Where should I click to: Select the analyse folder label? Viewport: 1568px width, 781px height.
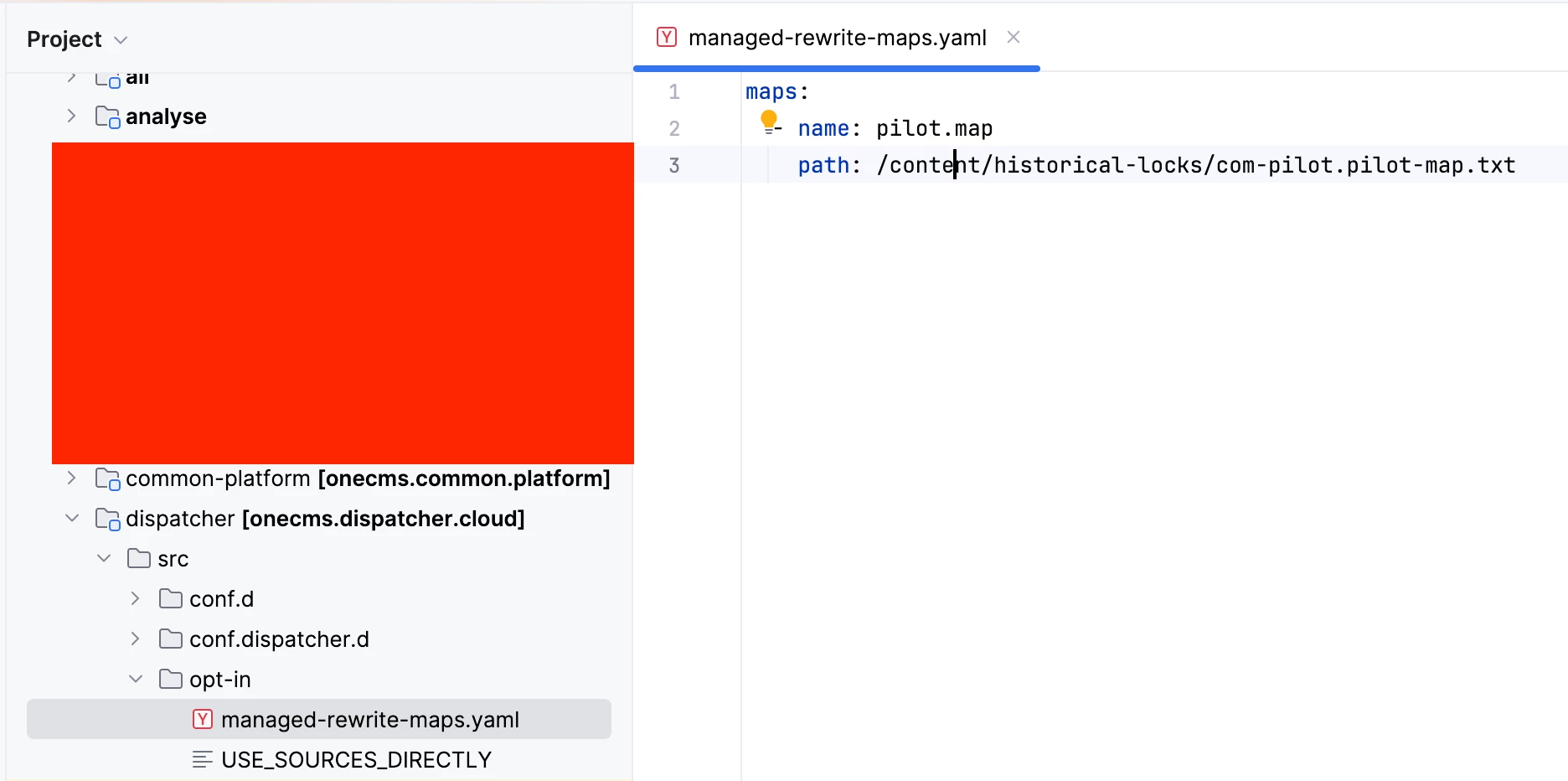[166, 116]
